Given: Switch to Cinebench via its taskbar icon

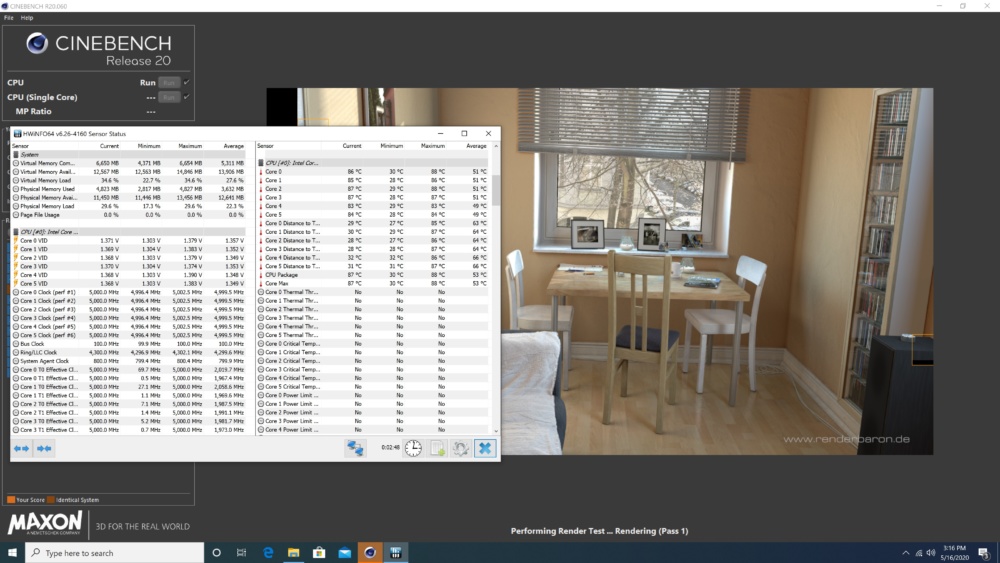Looking at the screenshot, I should [x=370, y=553].
